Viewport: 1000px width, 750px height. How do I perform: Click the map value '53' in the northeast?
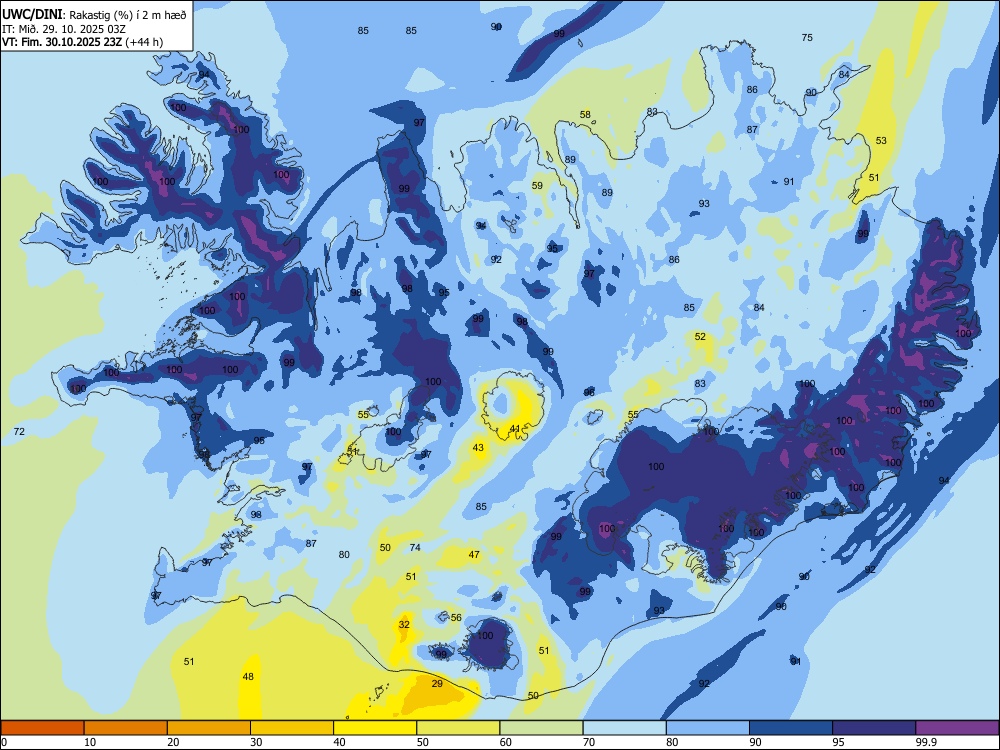point(881,140)
